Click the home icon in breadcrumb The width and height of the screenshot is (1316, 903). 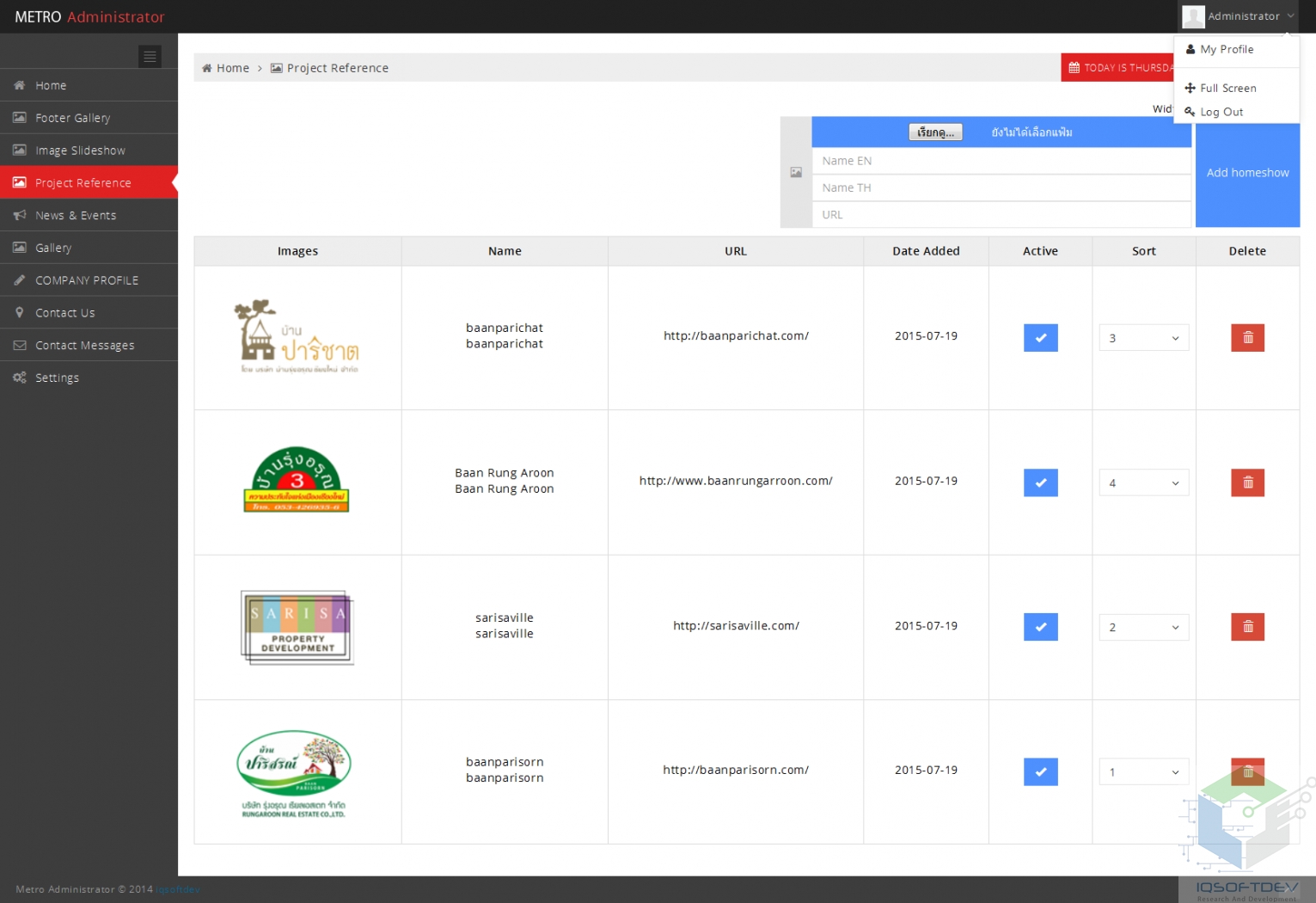coord(206,68)
